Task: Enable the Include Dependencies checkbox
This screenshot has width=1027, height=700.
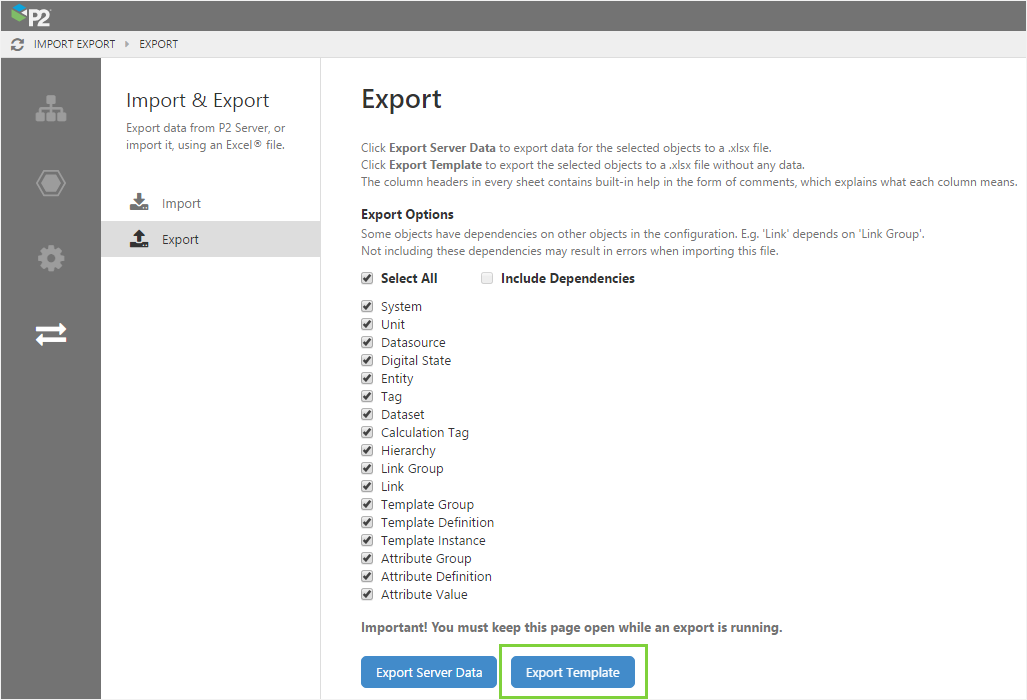Action: [487, 278]
